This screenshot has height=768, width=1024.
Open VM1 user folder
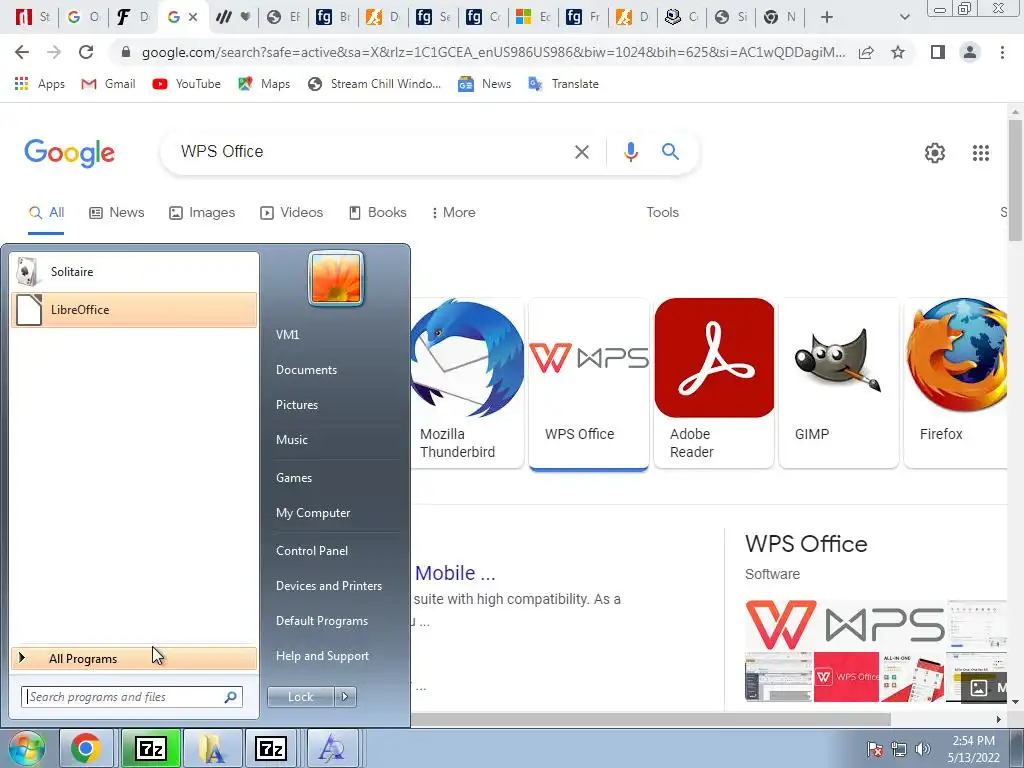(287, 334)
